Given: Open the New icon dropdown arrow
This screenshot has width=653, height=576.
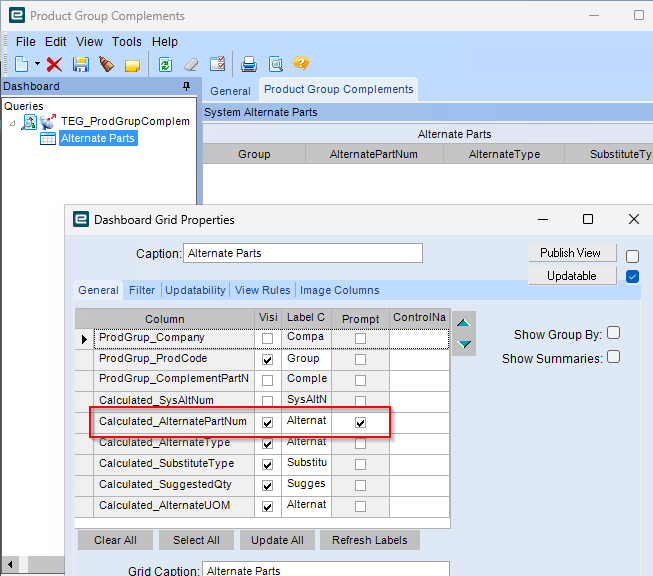Looking at the screenshot, I should (37, 64).
